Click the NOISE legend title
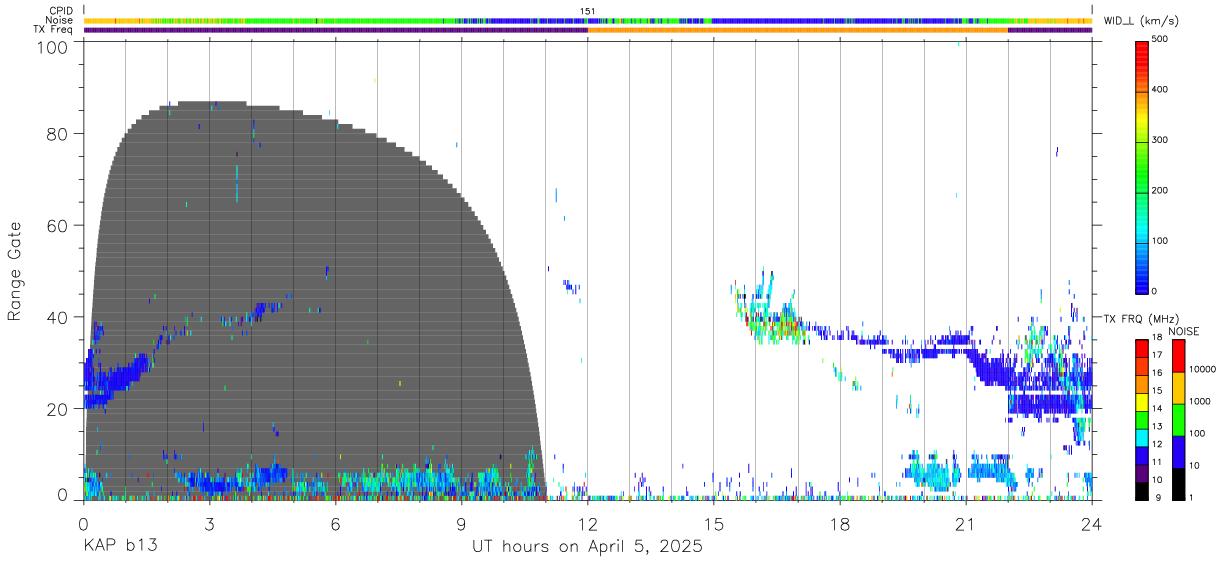1228x567 pixels. click(x=1183, y=331)
